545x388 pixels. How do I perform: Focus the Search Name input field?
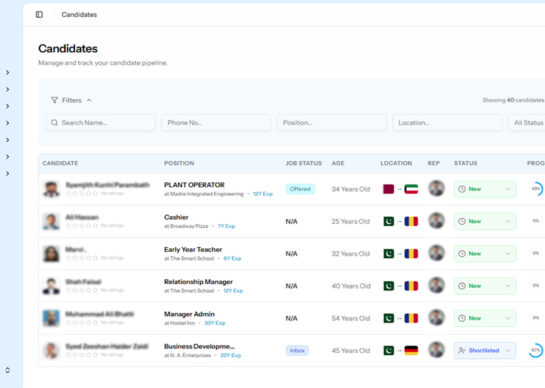click(100, 122)
